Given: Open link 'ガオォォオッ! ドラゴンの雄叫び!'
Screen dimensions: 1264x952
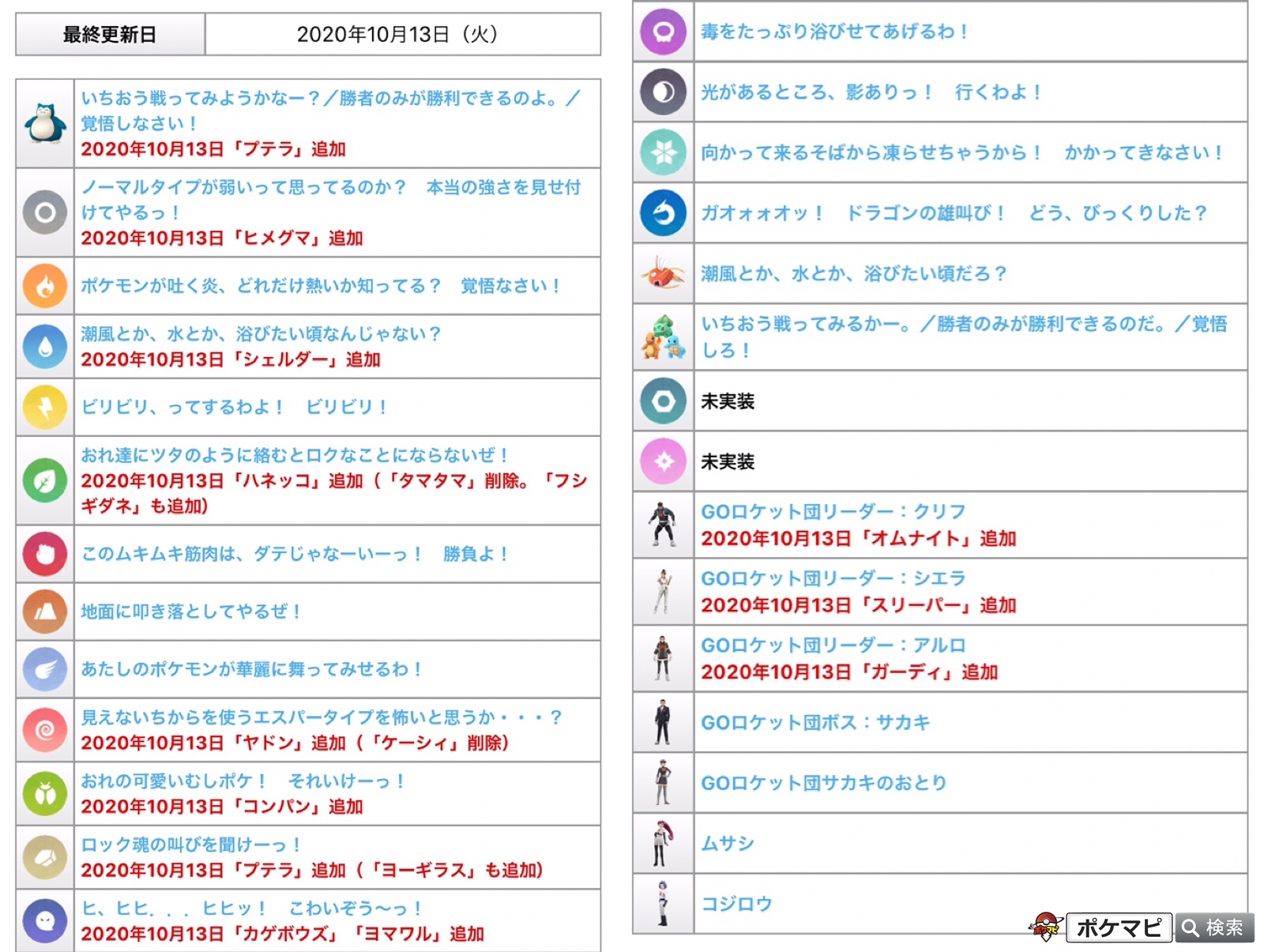Looking at the screenshot, I should click(x=954, y=213).
